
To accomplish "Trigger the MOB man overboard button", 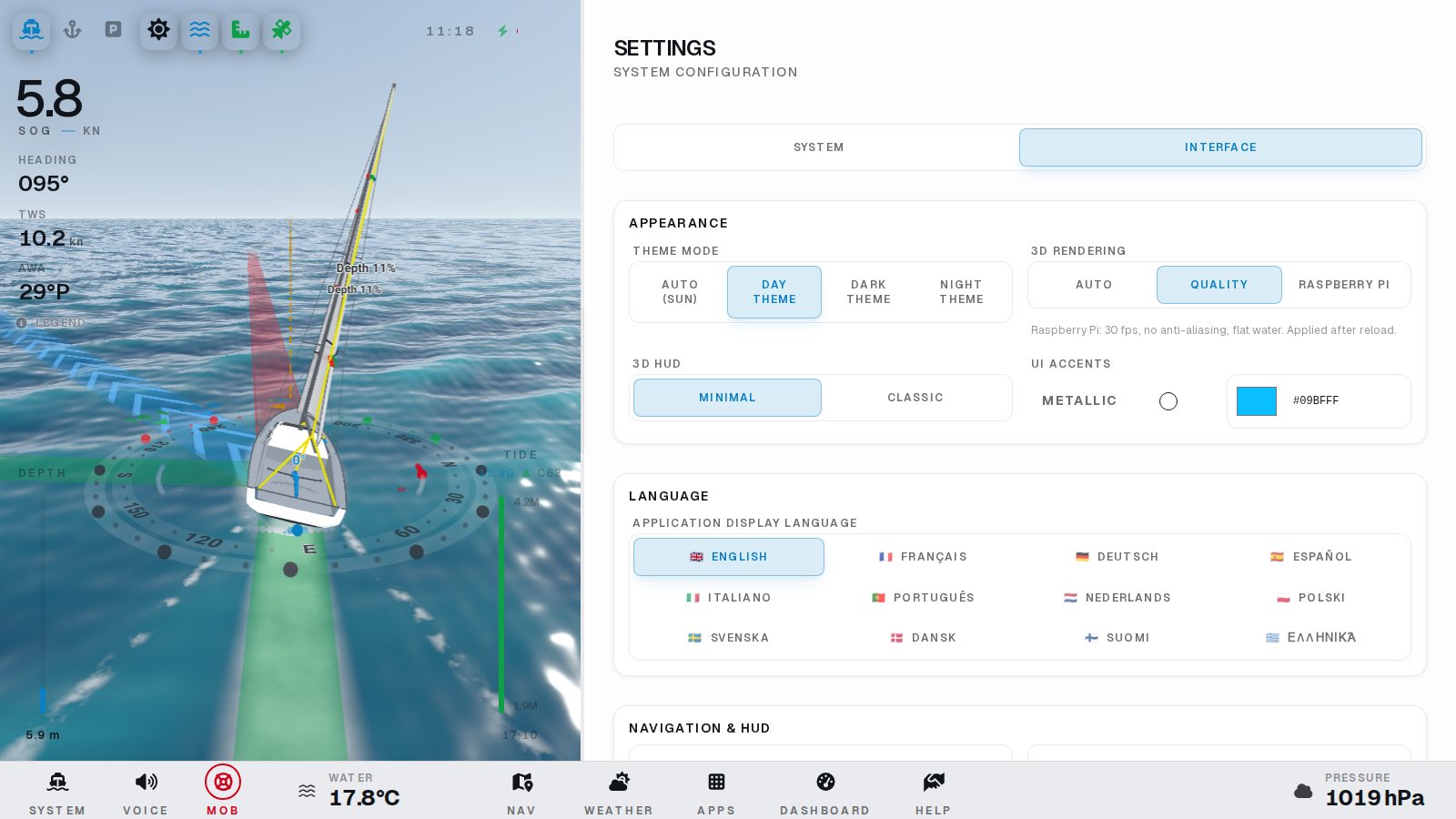I will click(223, 791).
